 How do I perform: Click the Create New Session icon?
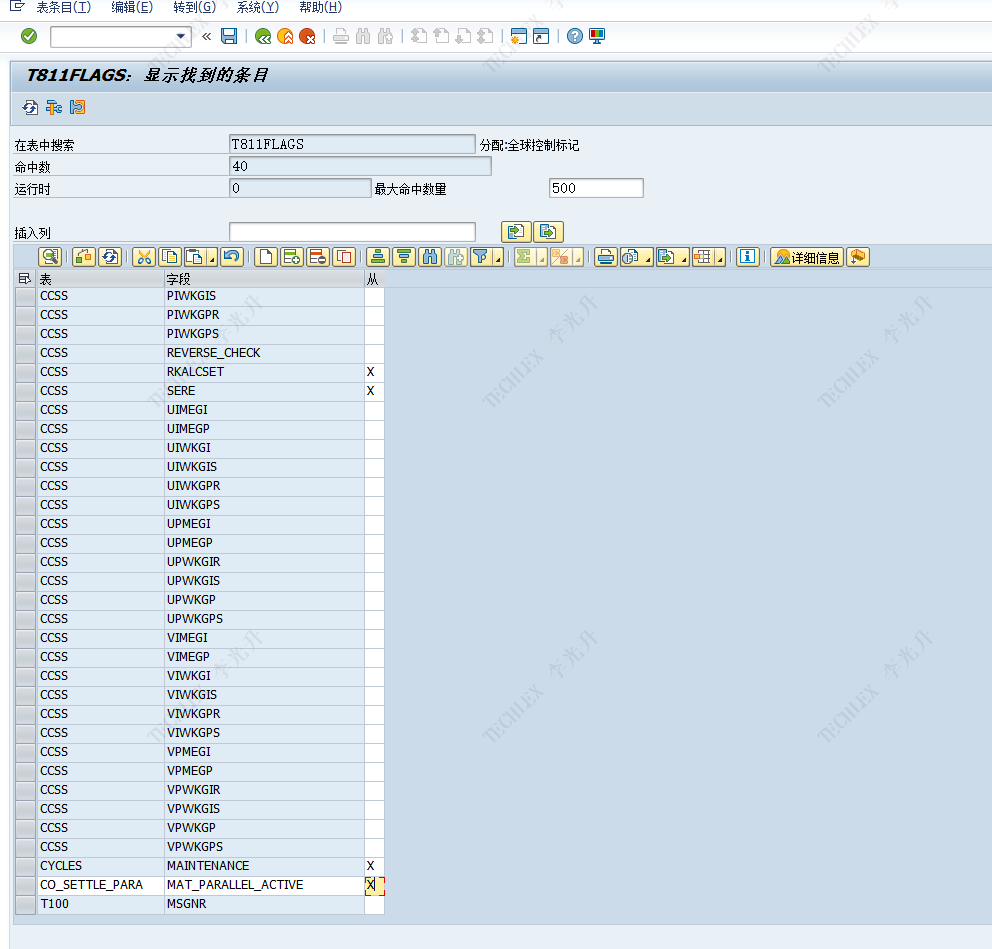click(519, 37)
